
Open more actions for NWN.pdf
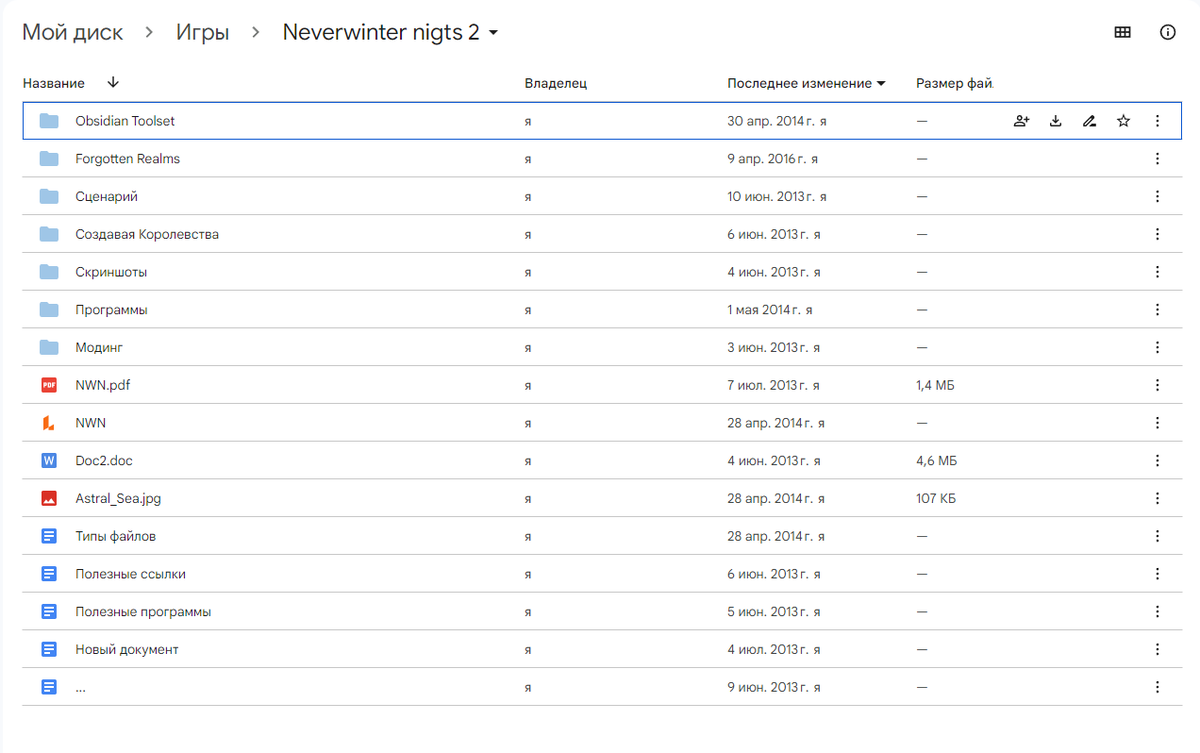click(x=1157, y=385)
